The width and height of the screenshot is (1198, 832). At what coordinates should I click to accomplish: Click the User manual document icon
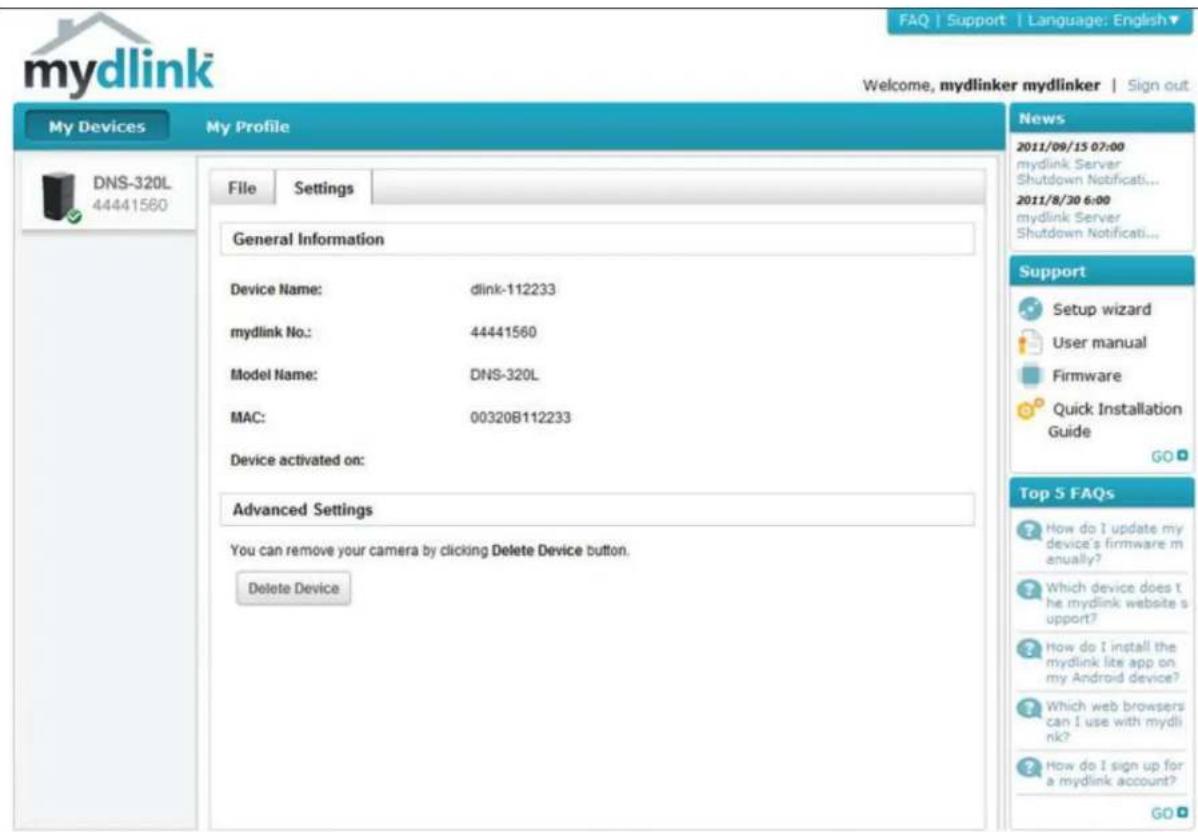tap(1030, 342)
